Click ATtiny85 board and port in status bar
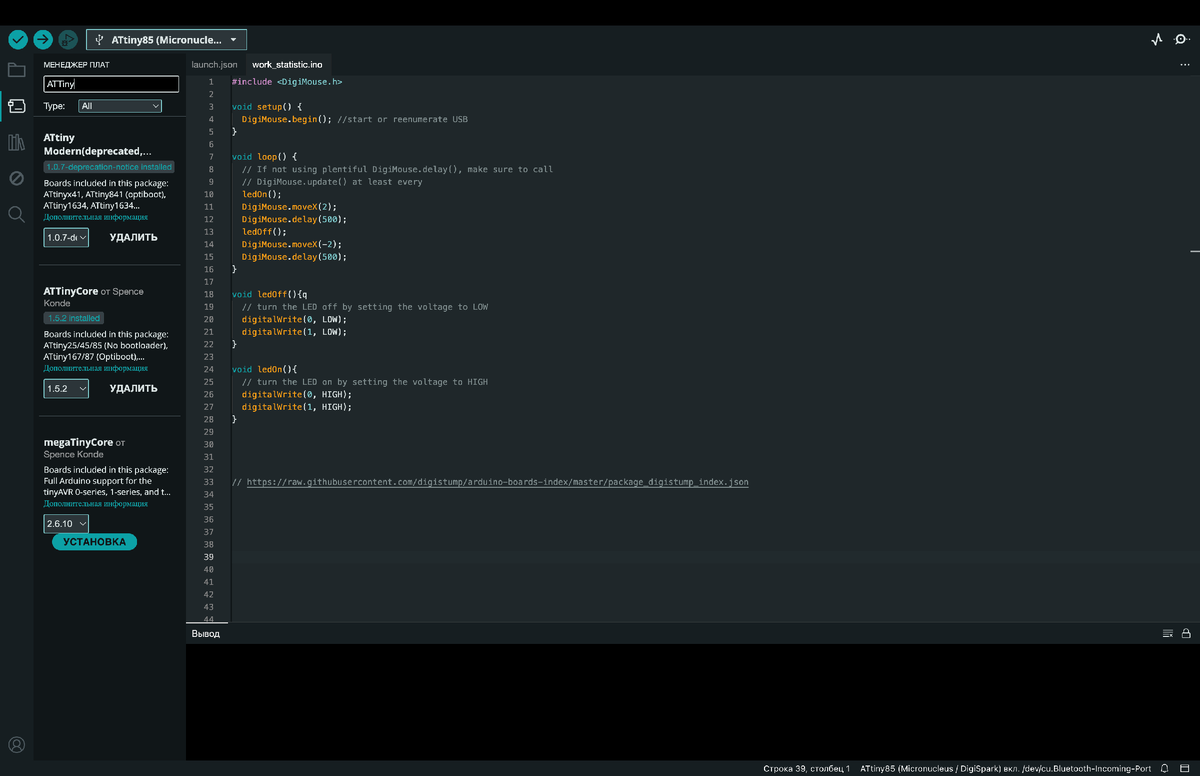1200x776 pixels. point(1005,768)
